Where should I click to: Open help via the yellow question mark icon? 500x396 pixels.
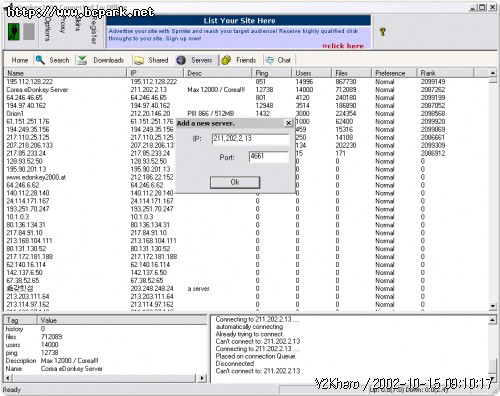[x=383, y=32]
